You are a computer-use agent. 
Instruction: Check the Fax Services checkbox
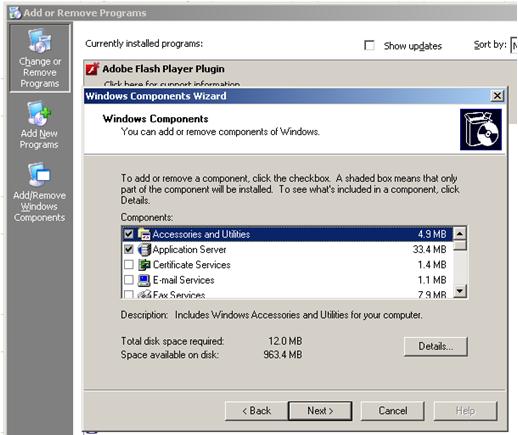click(129, 294)
